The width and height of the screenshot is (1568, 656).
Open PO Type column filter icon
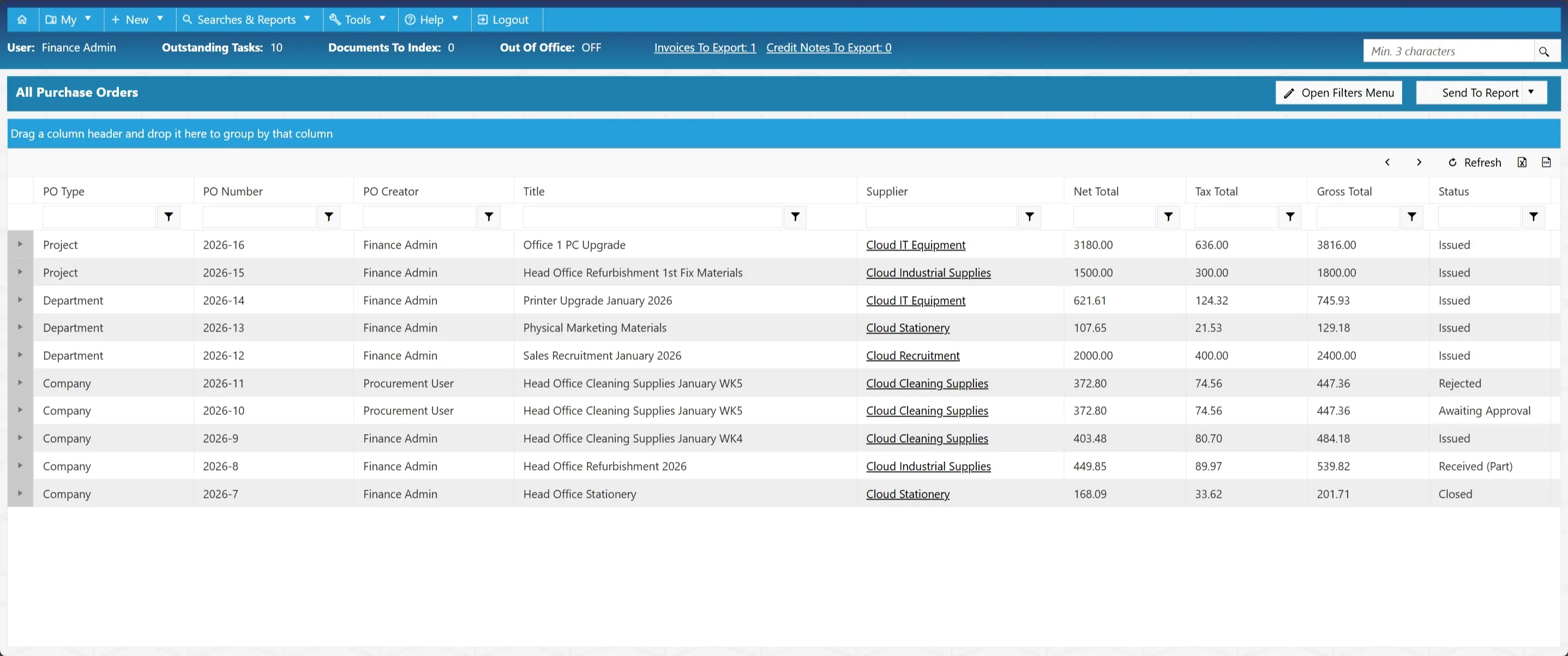click(169, 216)
